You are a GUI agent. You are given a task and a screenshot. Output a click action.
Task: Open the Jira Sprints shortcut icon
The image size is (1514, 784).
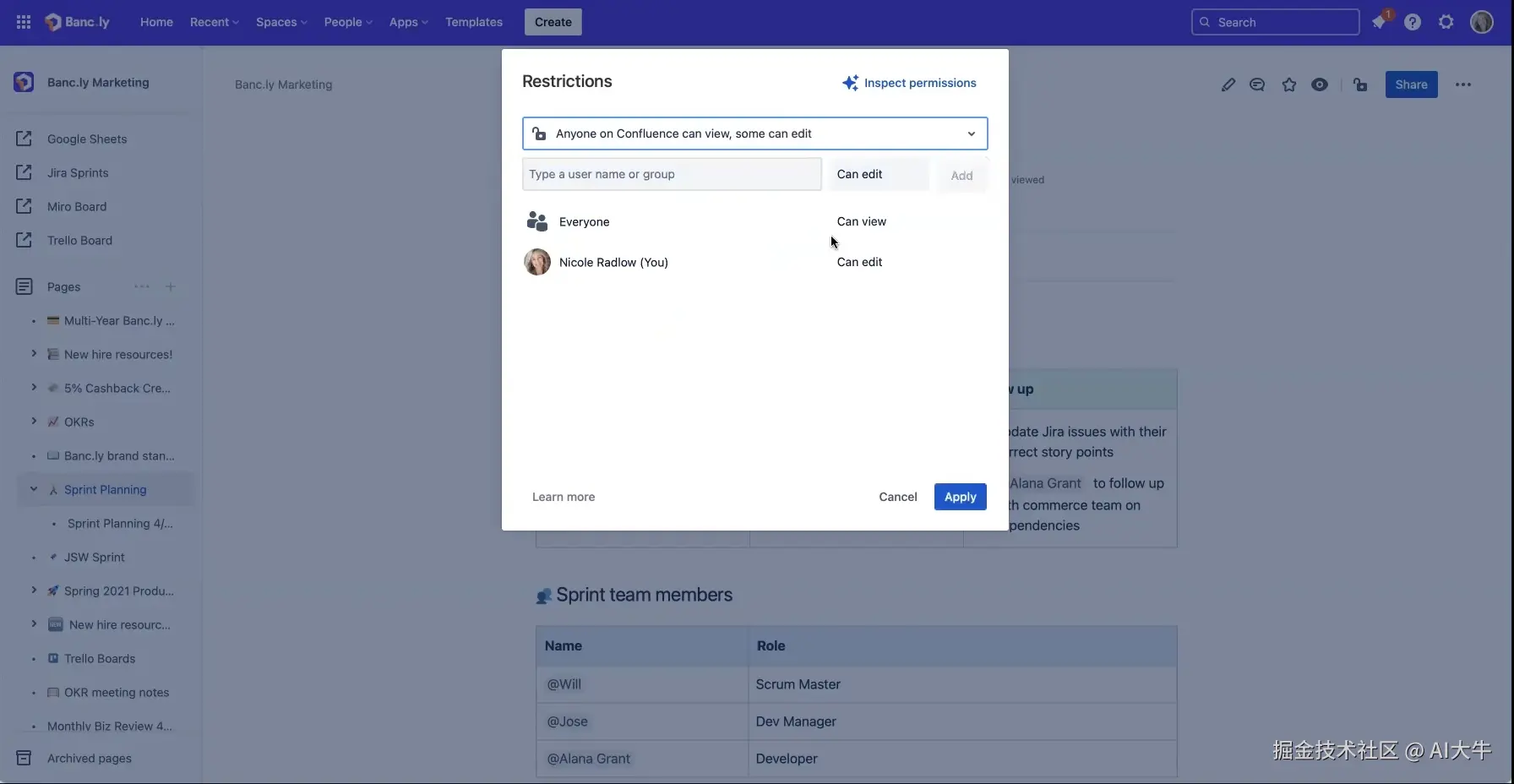25,172
